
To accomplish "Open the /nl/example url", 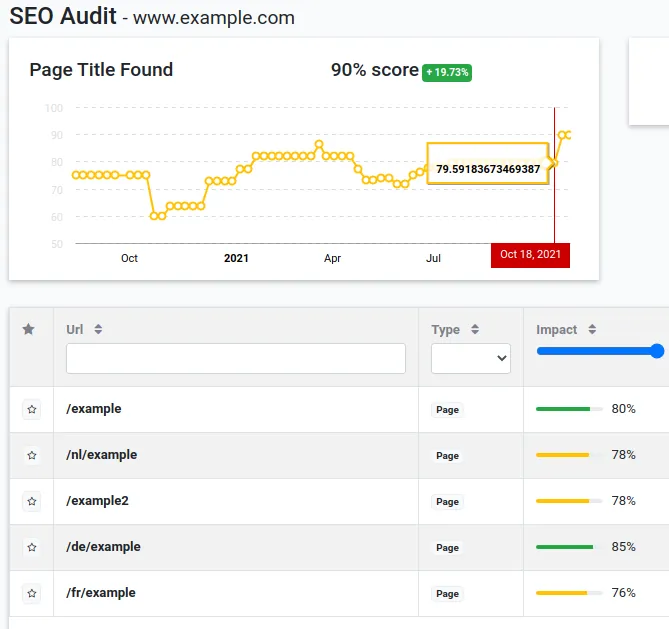I will (102, 455).
